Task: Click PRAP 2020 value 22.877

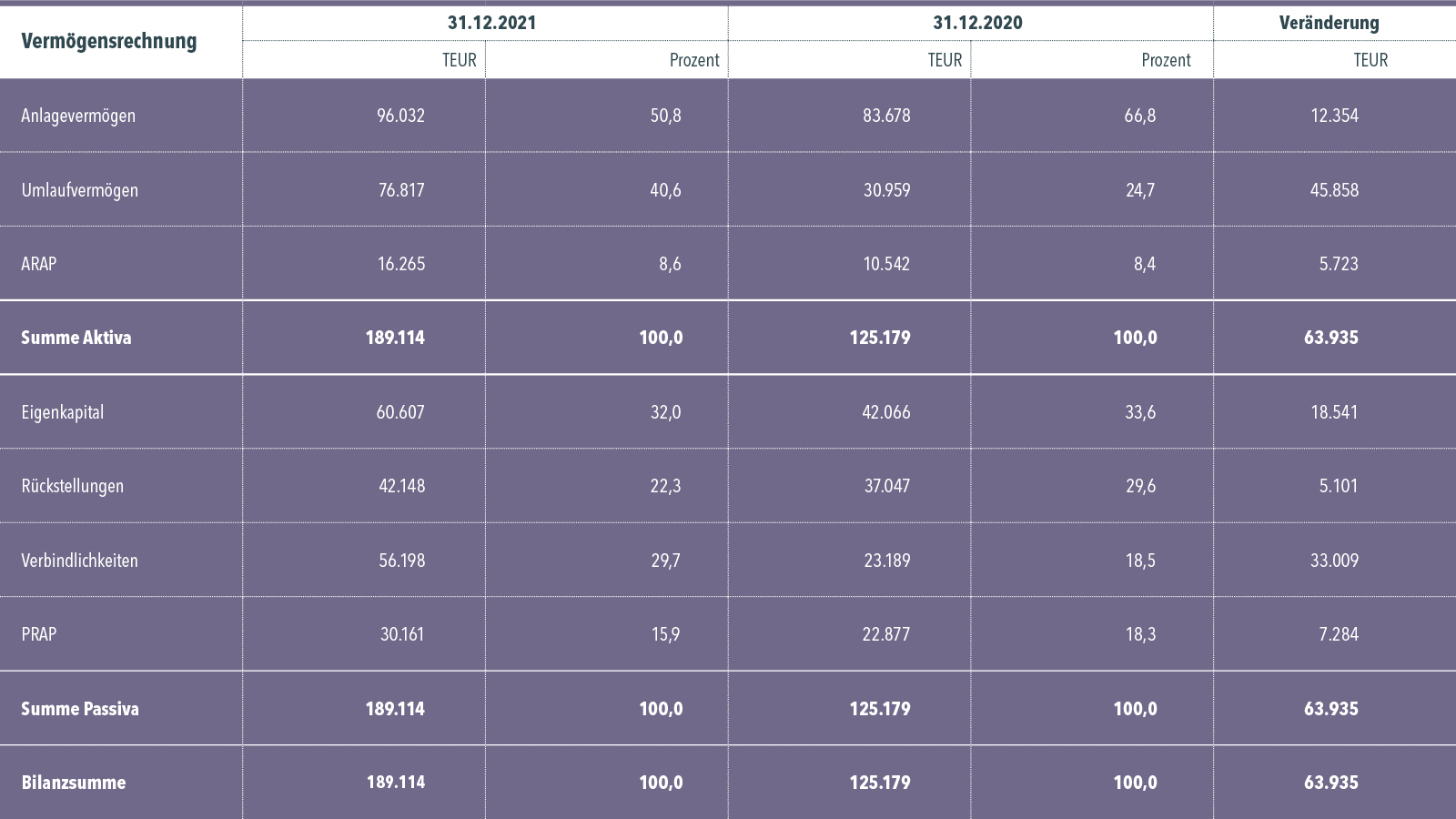Action: click(886, 634)
